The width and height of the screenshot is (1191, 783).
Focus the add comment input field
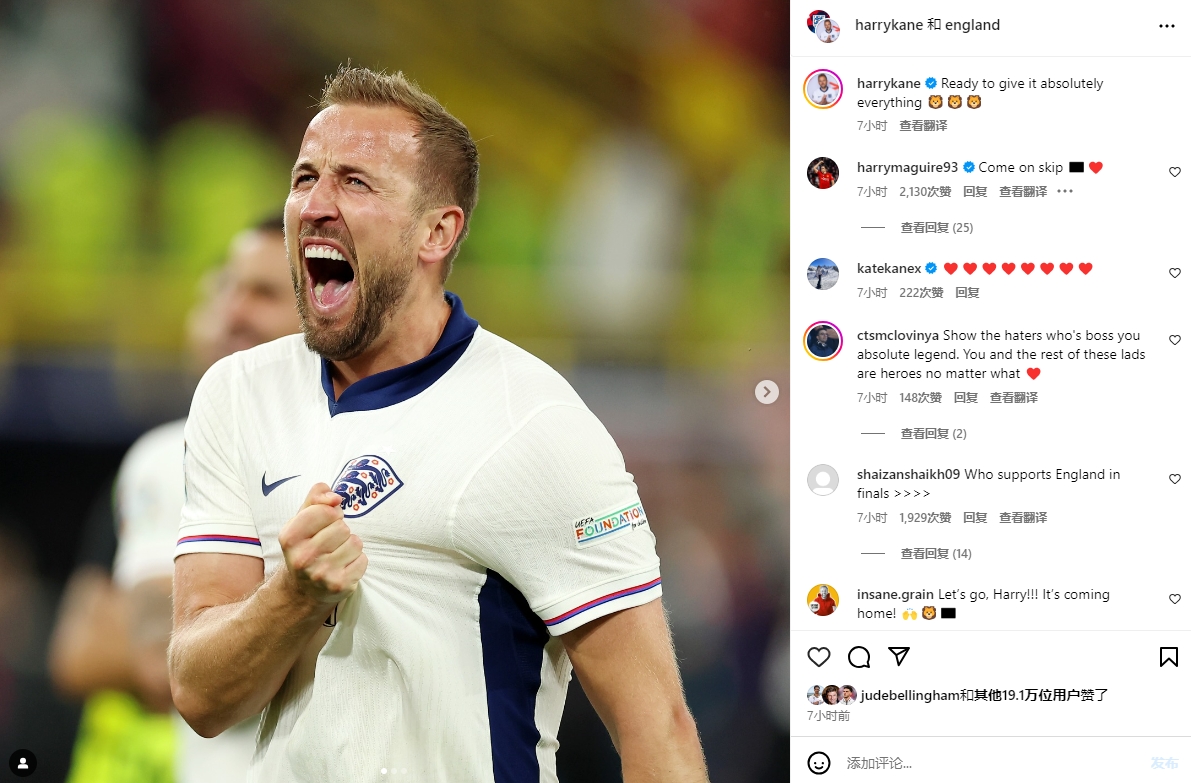pos(987,762)
